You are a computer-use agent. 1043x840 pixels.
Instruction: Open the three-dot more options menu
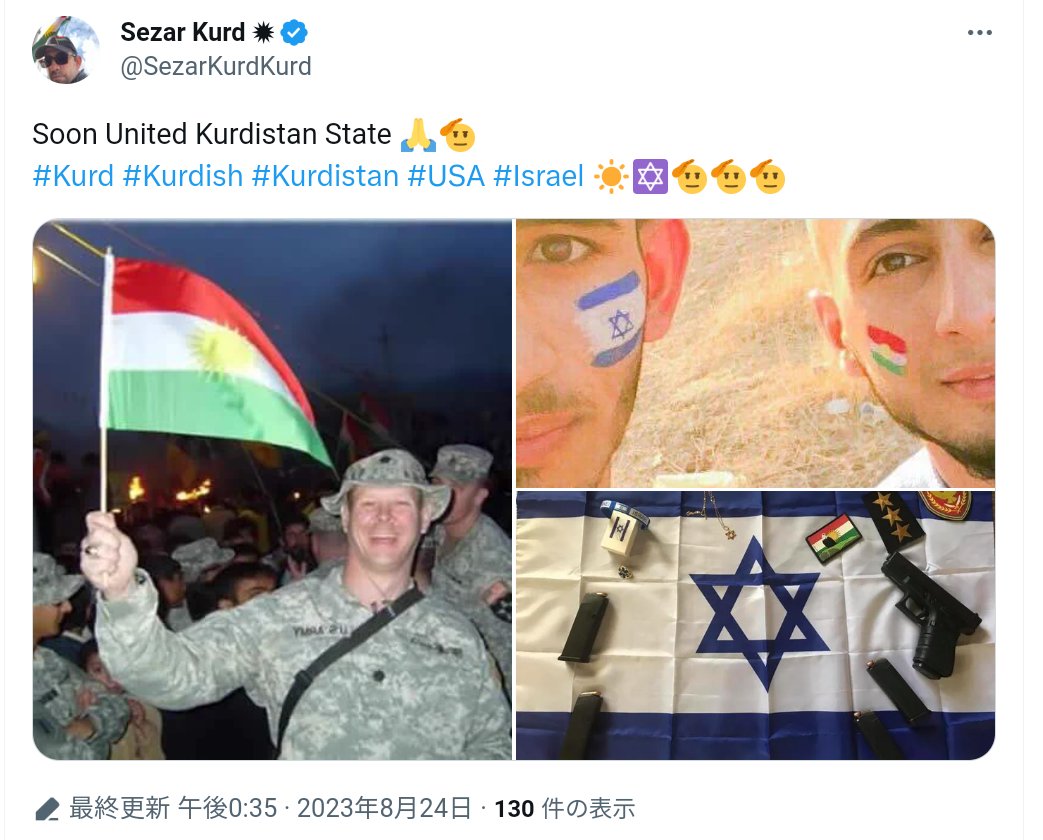(979, 33)
